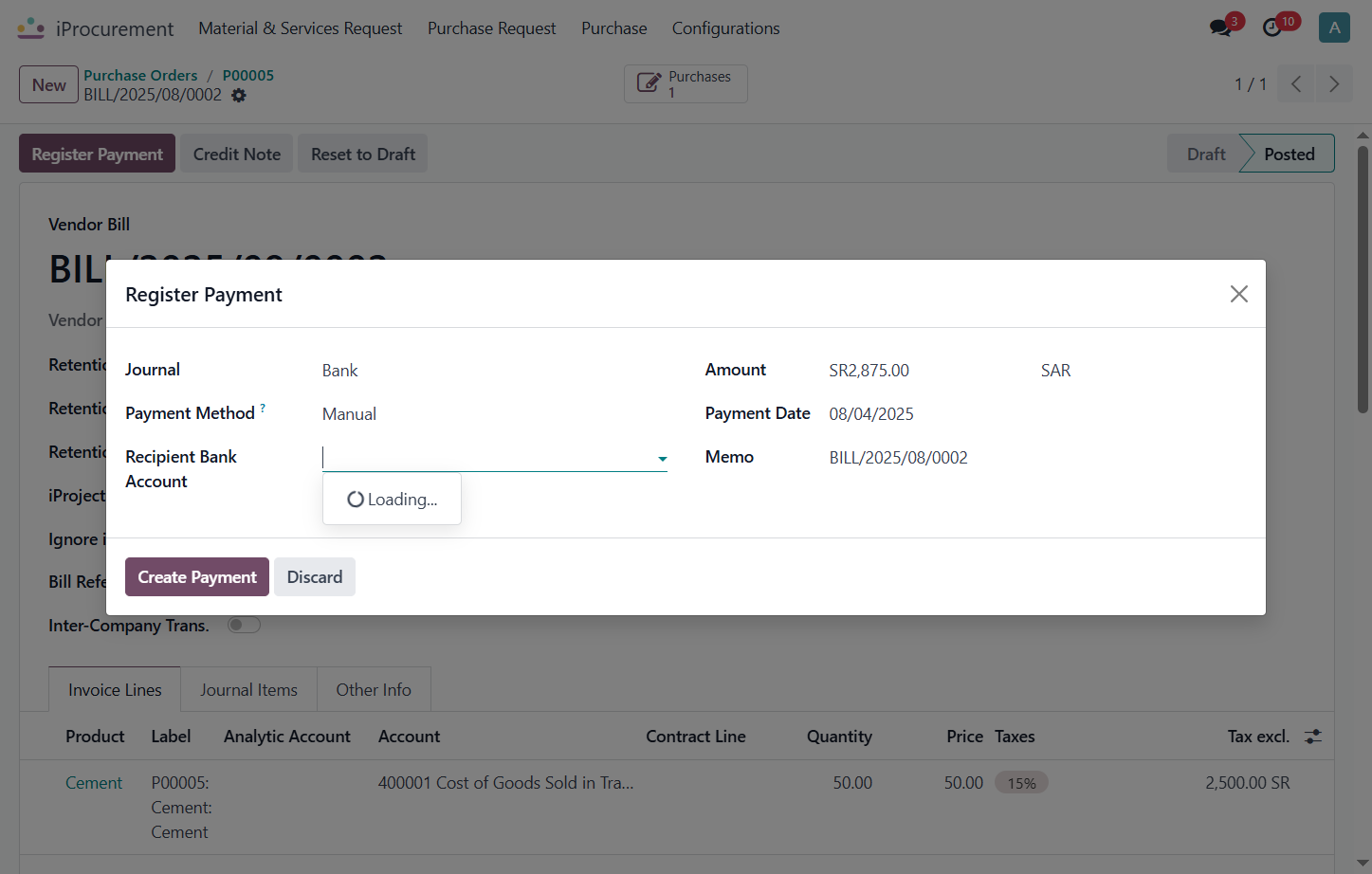Image resolution: width=1372 pixels, height=874 pixels.
Task: Click Reset to Draft button
Action: point(363,154)
